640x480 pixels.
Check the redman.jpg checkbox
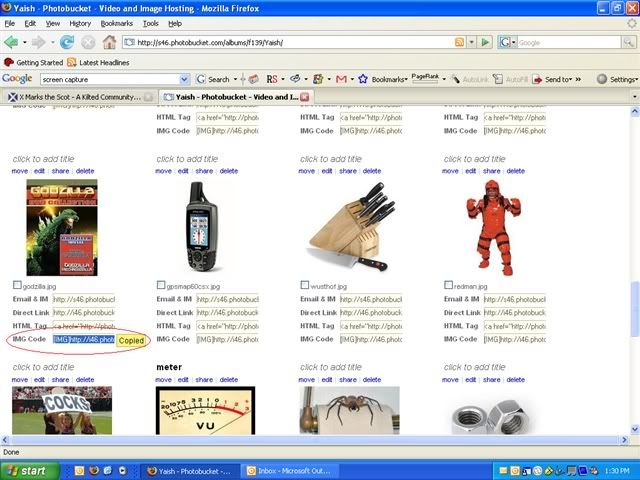(x=449, y=286)
